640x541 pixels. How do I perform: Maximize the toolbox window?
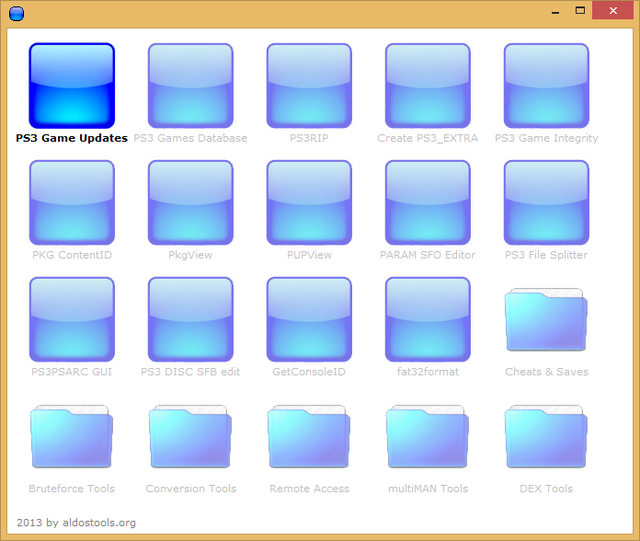[580, 11]
